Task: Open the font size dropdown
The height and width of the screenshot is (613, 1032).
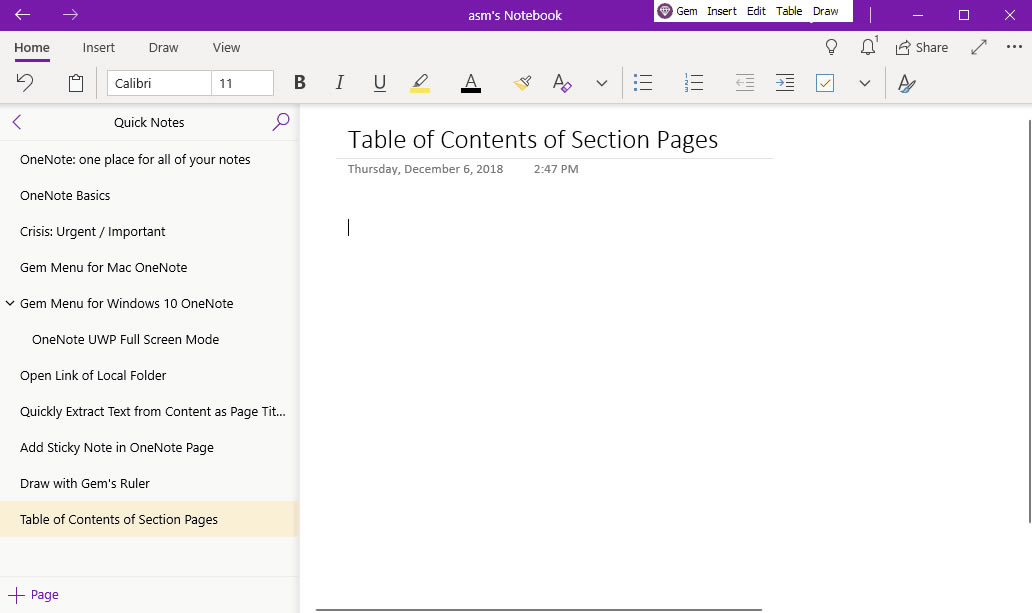Action: (x=242, y=83)
